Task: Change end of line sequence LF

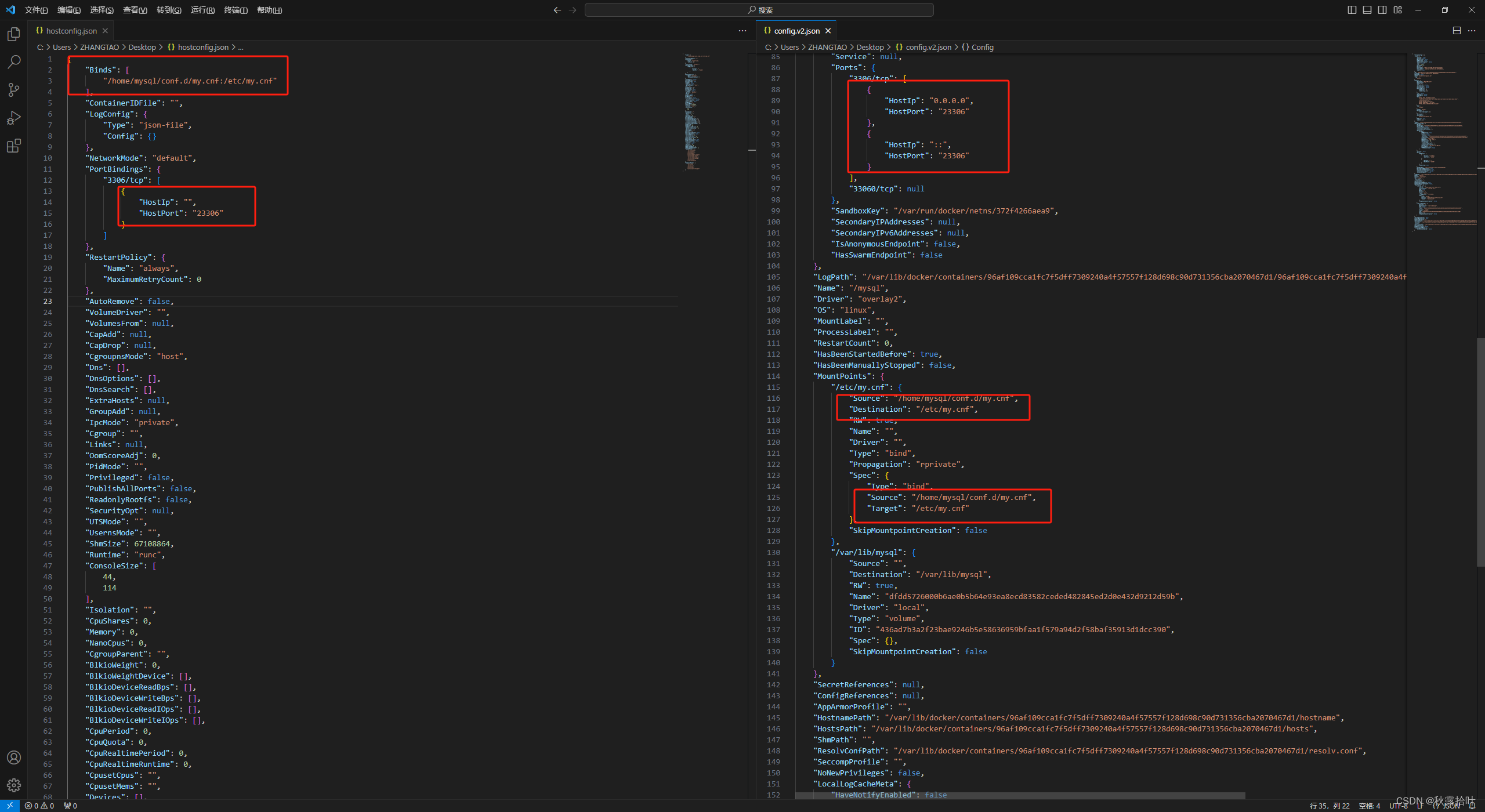Action: tap(1420, 806)
